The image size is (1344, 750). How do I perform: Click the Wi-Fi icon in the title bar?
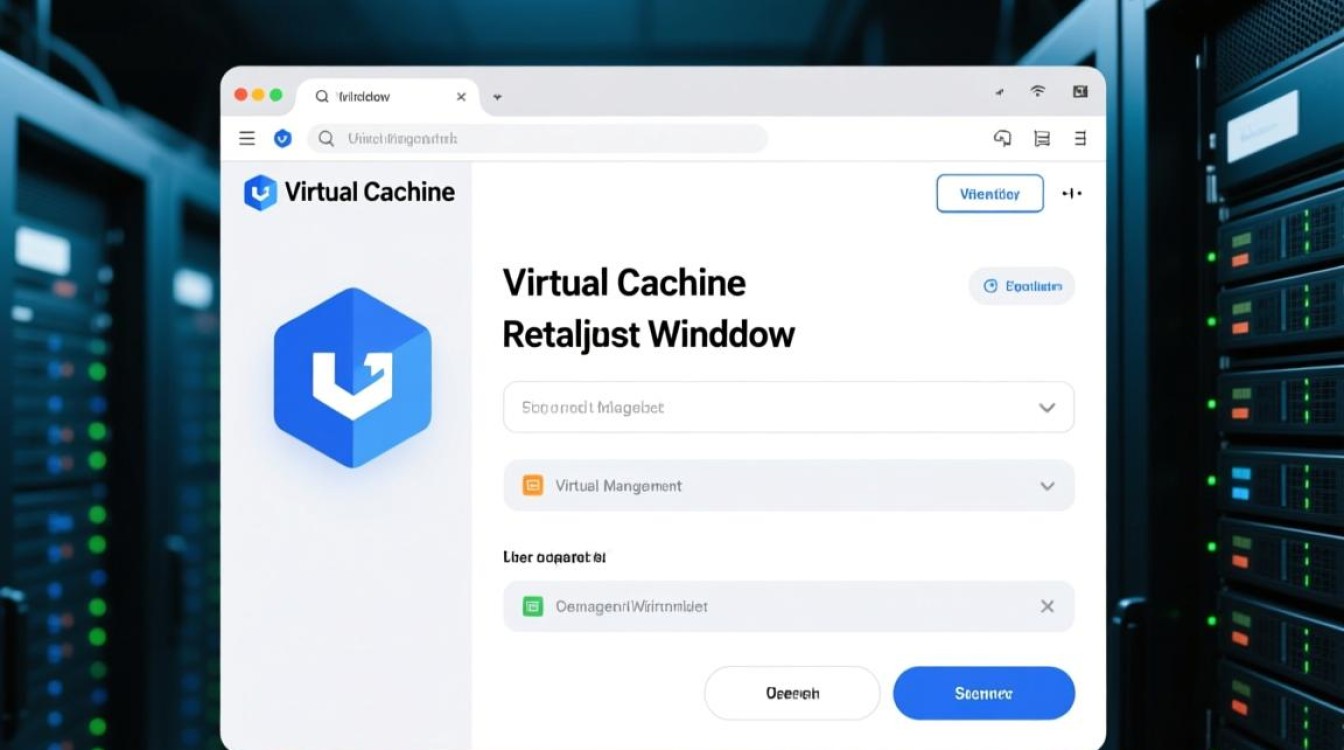tap(1038, 92)
